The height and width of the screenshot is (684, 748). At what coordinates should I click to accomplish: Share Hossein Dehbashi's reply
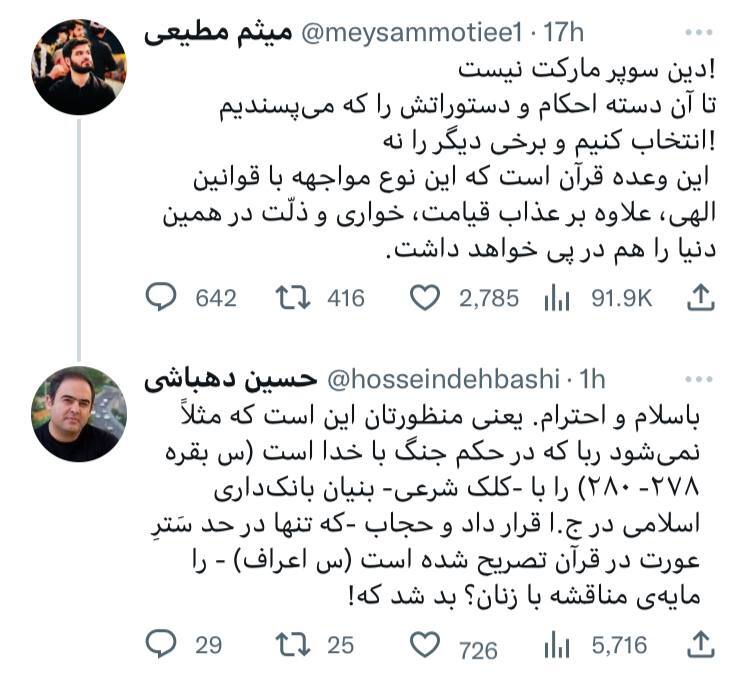702,645
